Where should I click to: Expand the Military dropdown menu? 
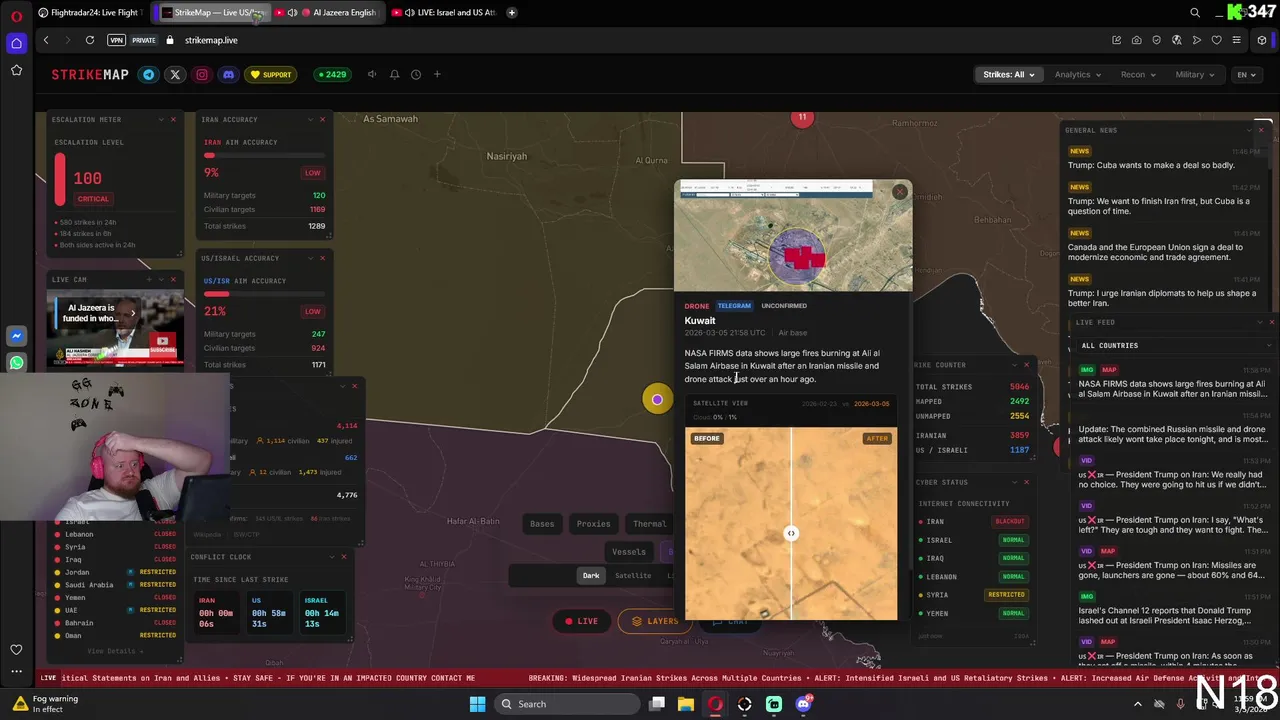(1195, 74)
